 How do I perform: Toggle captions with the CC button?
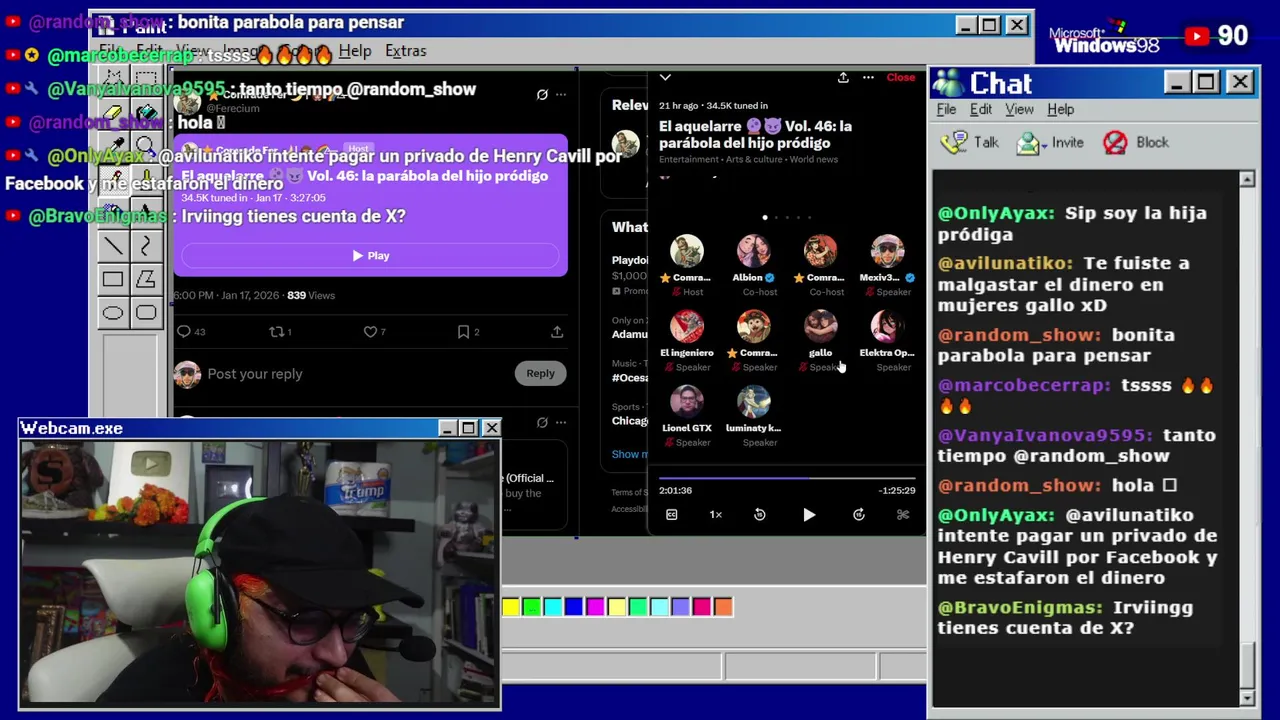click(x=672, y=514)
